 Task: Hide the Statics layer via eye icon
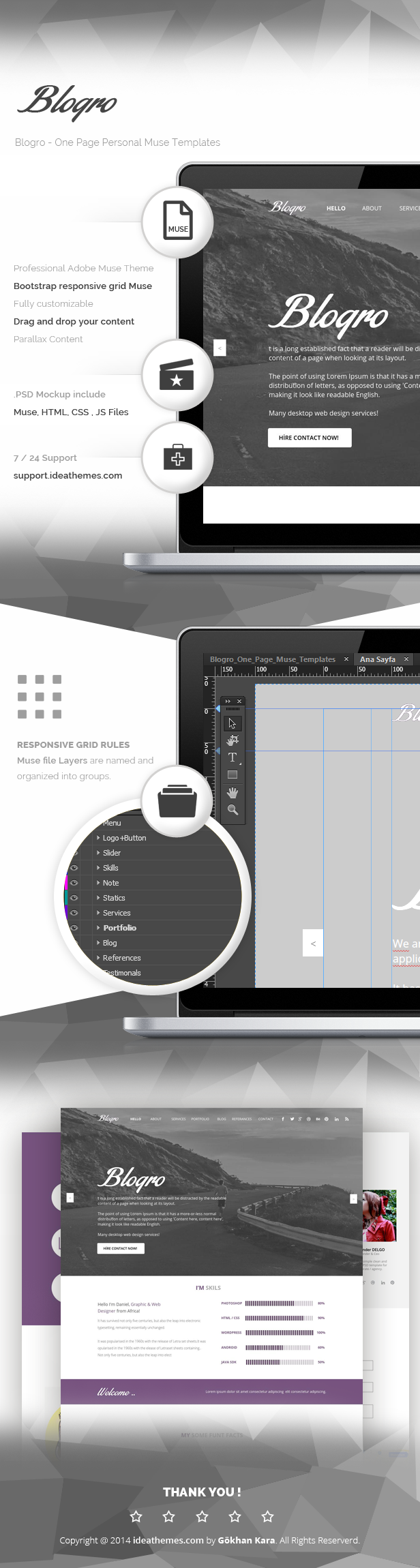(74, 898)
